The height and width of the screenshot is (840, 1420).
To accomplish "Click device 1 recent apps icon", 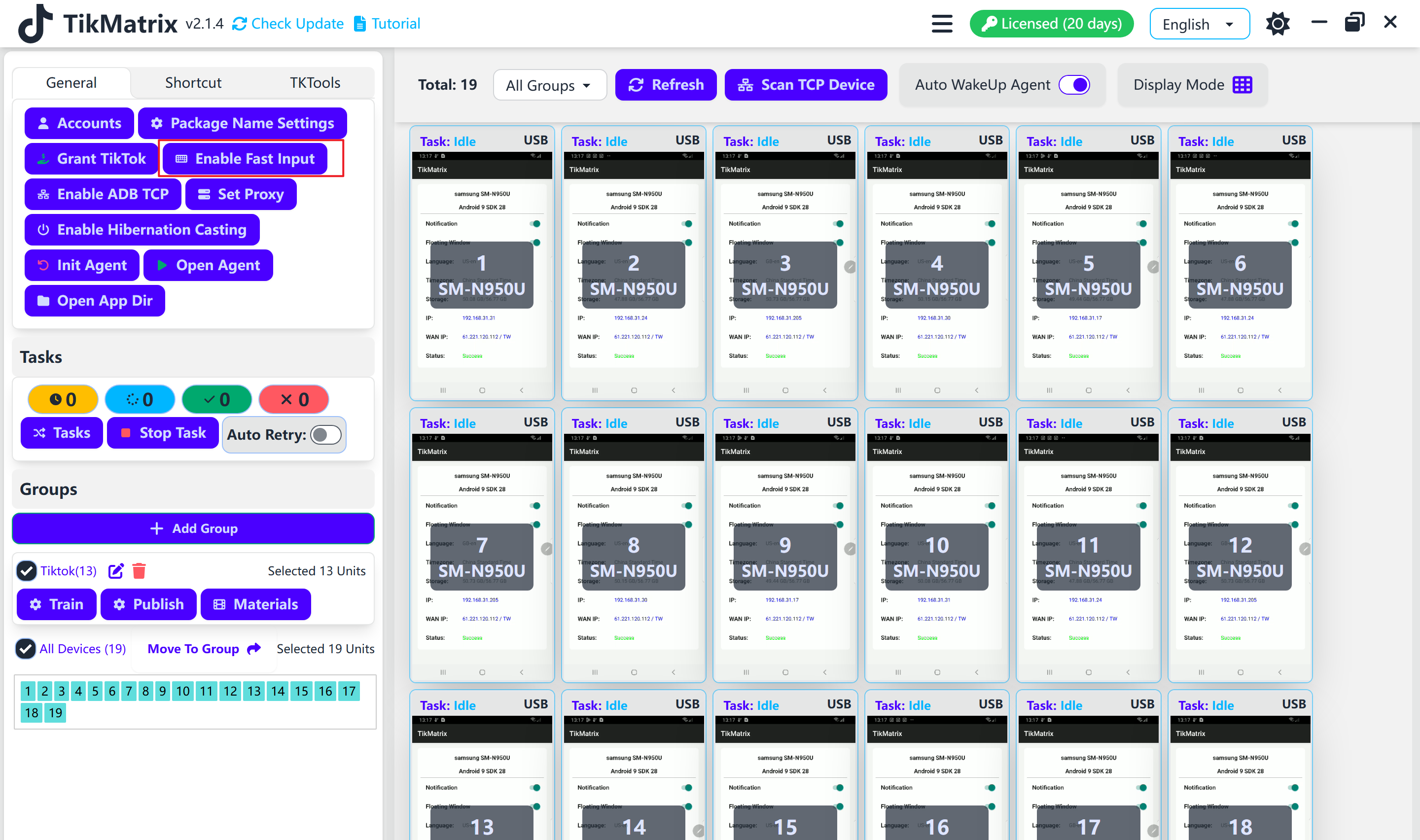I will [x=443, y=390].
